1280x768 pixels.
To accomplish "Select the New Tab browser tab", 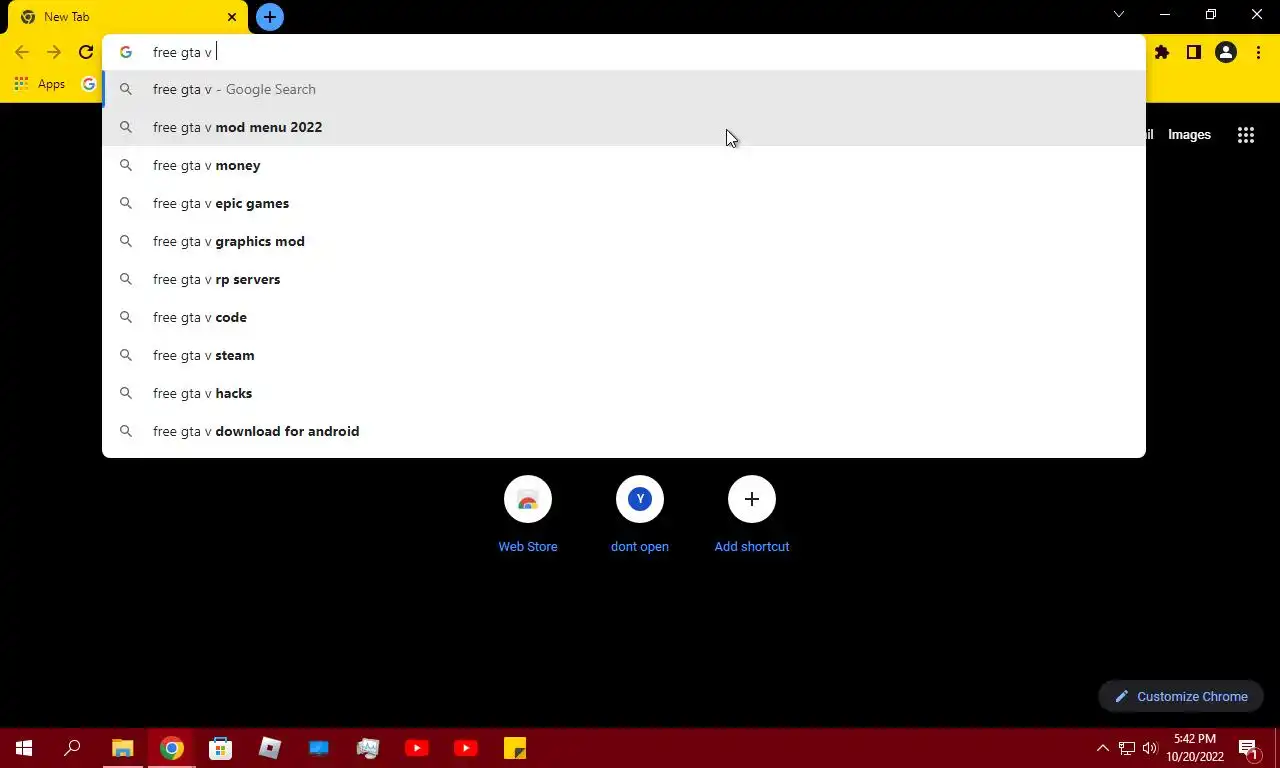I will (x=127, y=17).
